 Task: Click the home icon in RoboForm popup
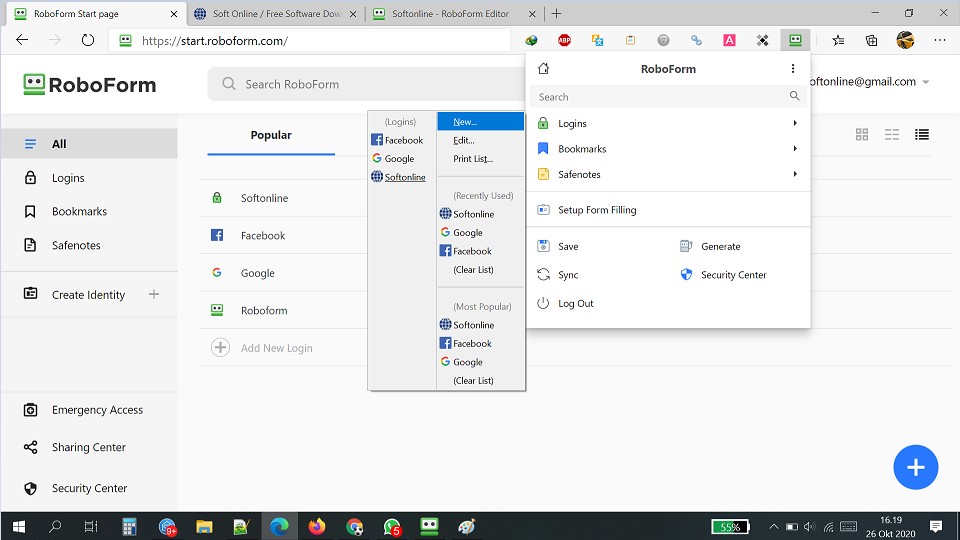[544, 69]
